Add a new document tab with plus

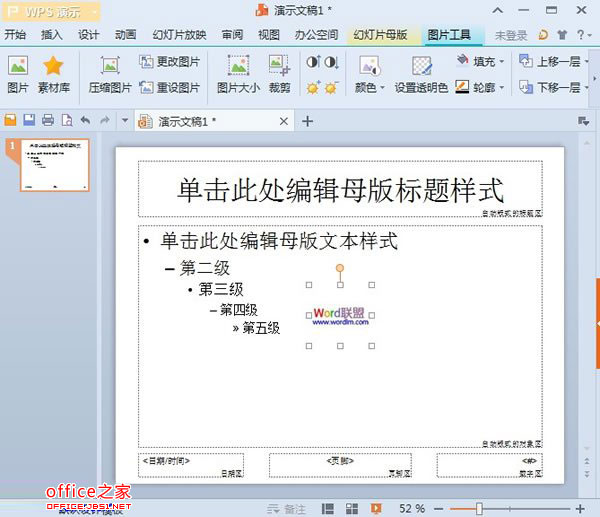coord(307,121)
